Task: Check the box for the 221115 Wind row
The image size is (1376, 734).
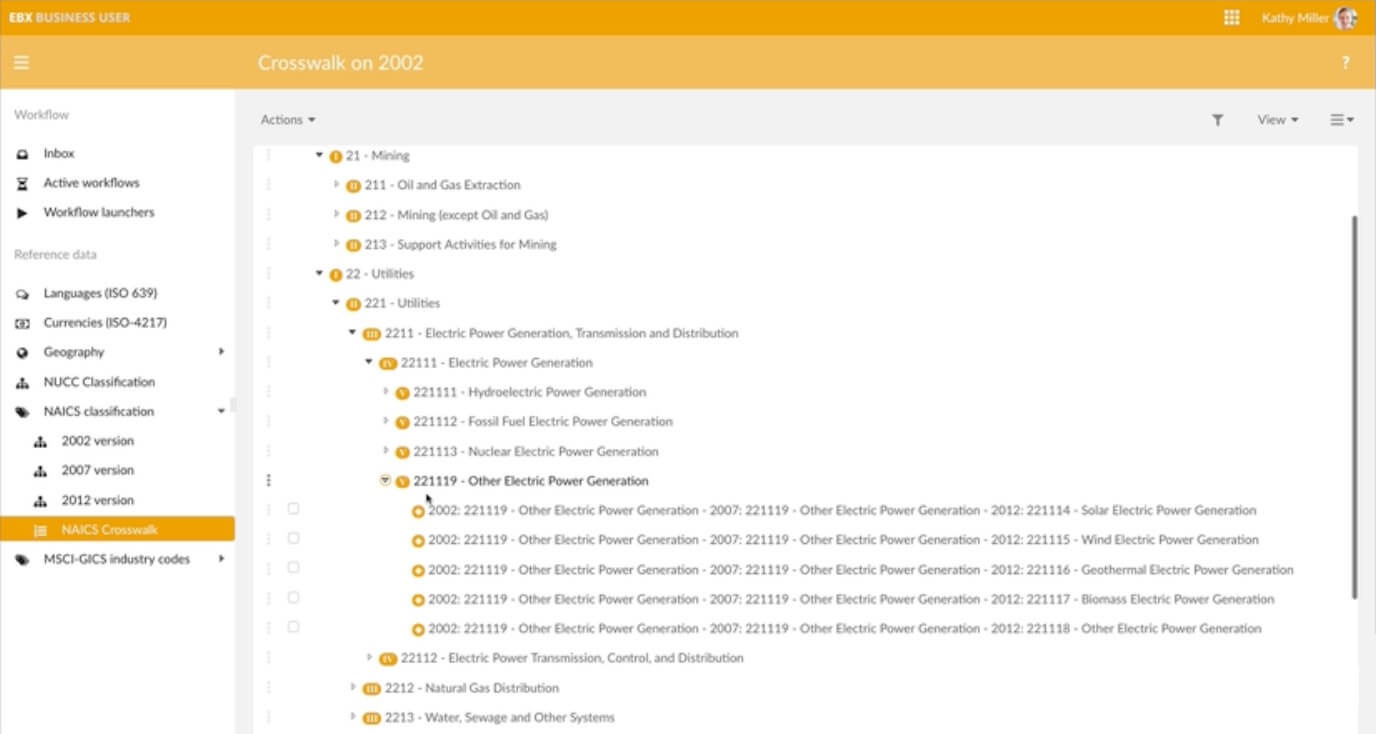Action: coord(293,538)
